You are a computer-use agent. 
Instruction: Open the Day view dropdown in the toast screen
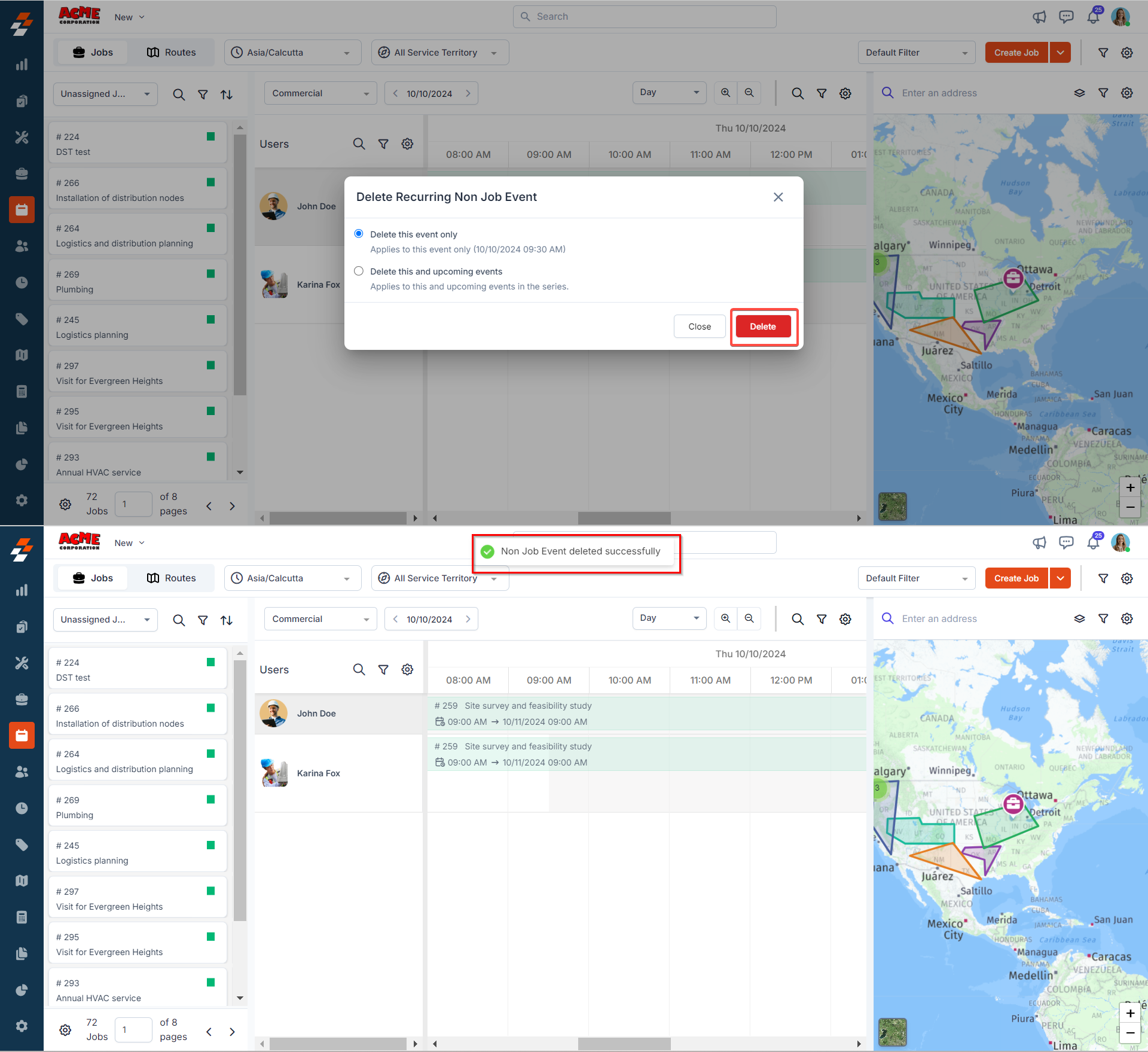tap(669, 618)
